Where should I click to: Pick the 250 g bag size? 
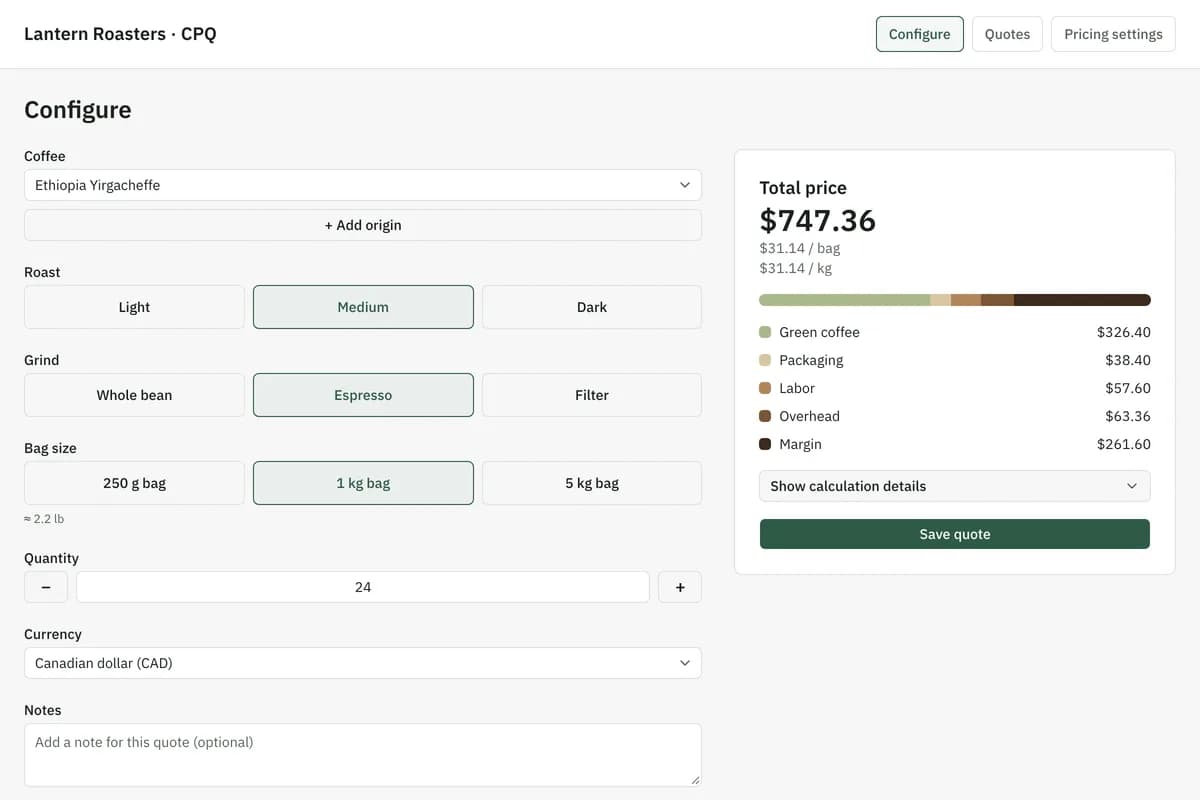click(134, 483)
